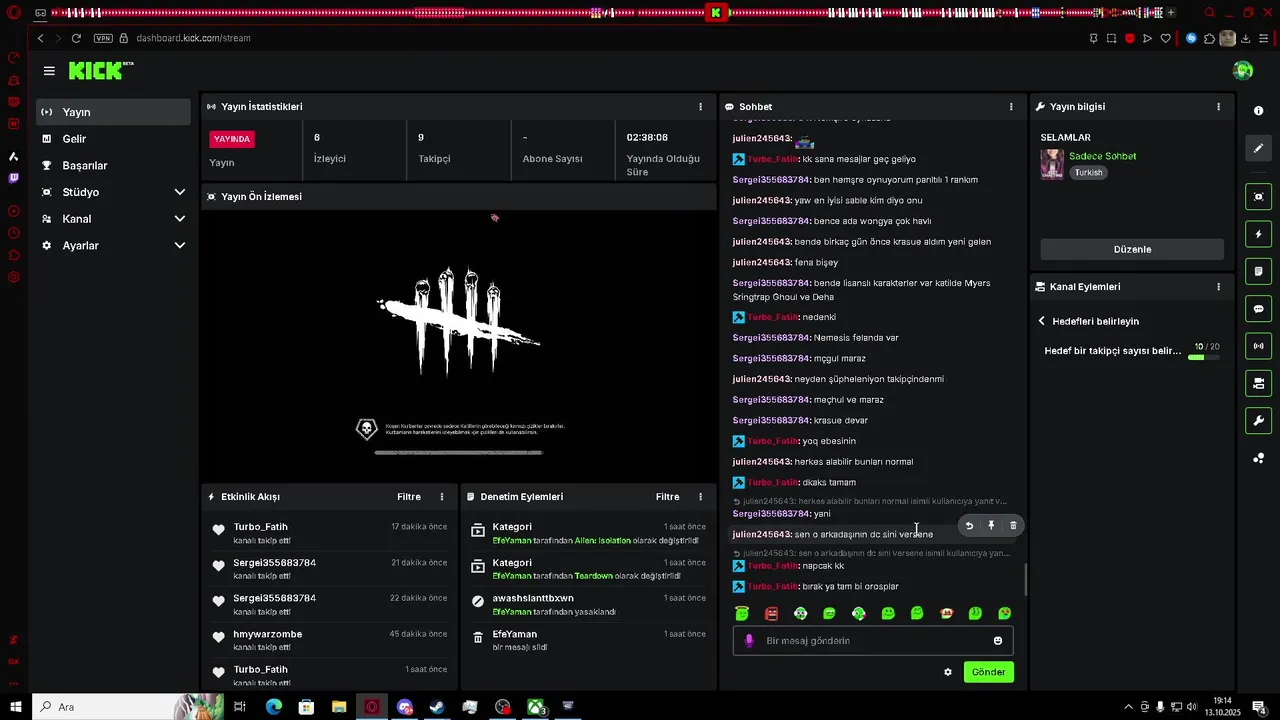
Task: Expand the Kanal sidebar section
Action: (x=113, y=218)
